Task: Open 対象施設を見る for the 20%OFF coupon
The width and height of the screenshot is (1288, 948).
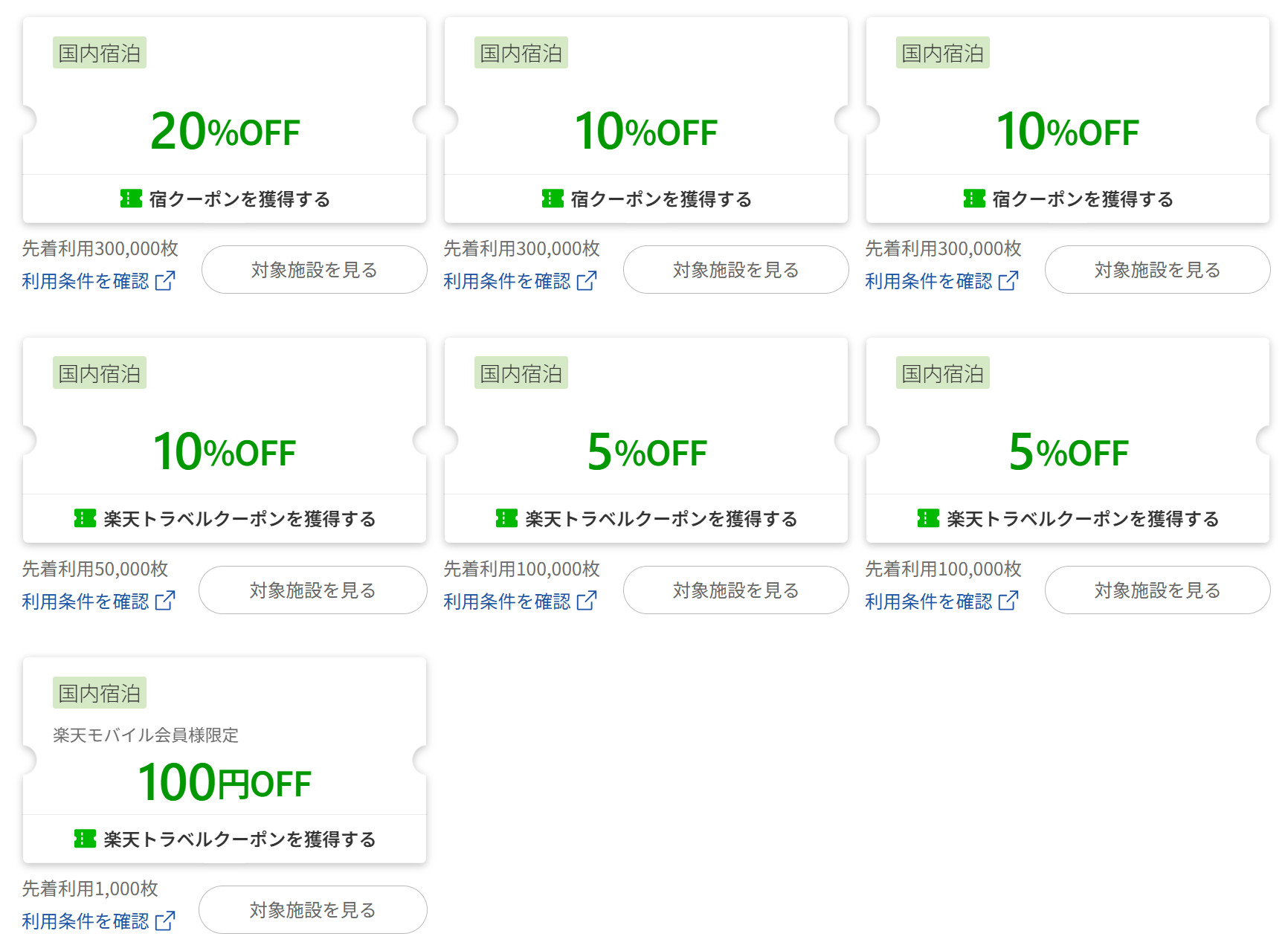Action: tap(314, 270)
